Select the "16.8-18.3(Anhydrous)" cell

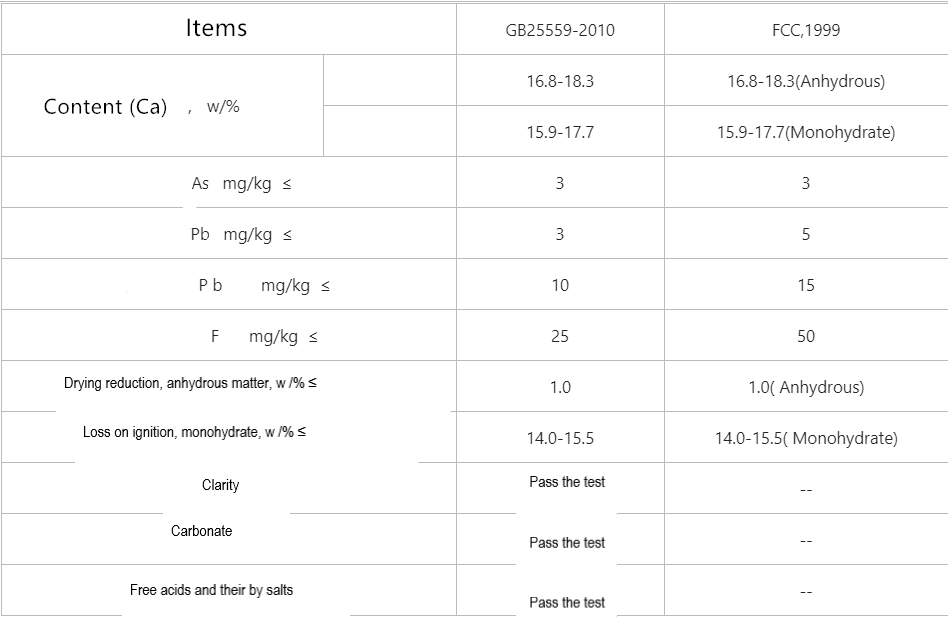pos(806,81)
